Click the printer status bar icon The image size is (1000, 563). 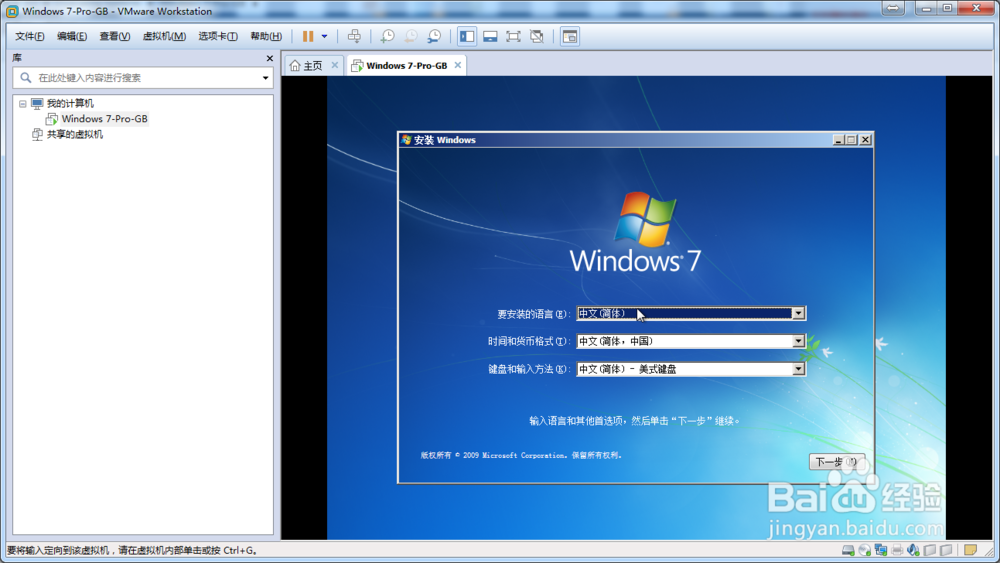[897, 550]
